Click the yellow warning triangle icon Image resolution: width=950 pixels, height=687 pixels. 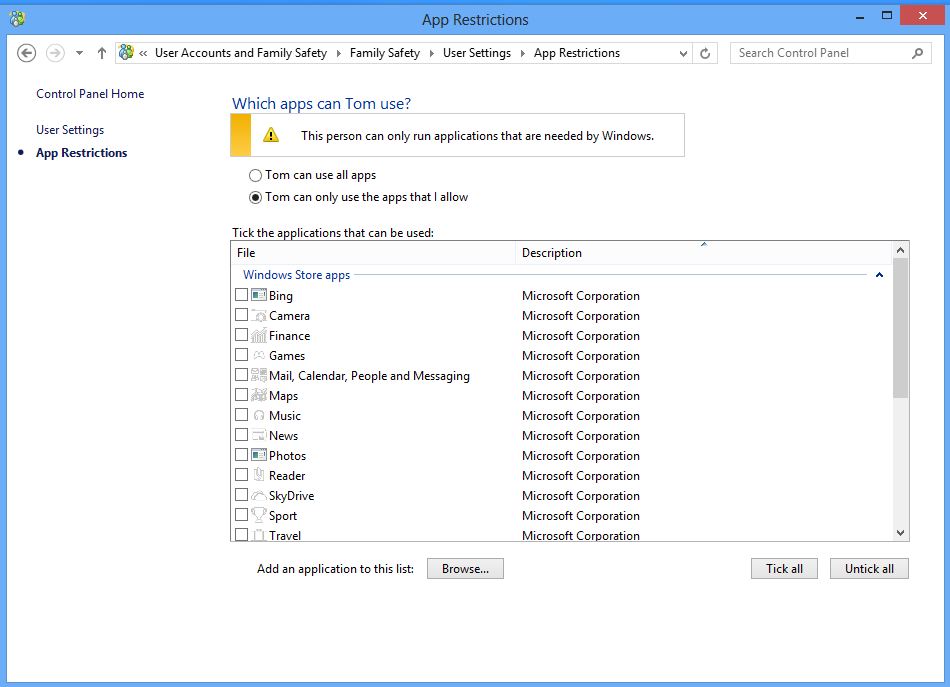pyautogui.click(x=271, y=135)
